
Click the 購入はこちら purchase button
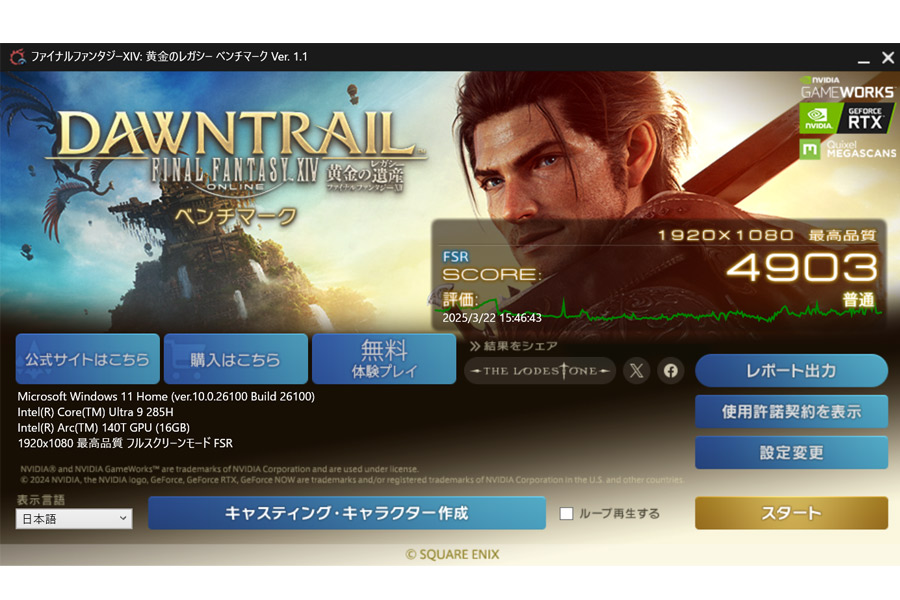click(235, 359)
